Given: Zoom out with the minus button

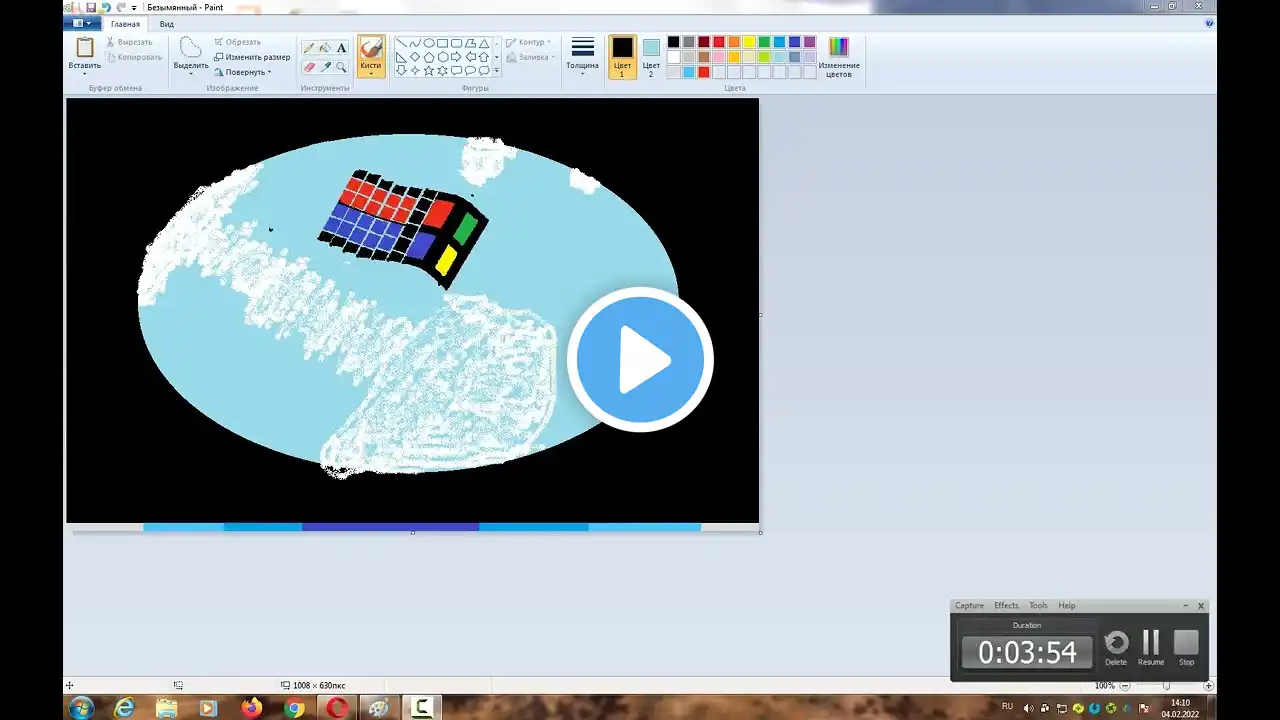Looking at the screenshot, I should pyautogui.click(x=1125, y=686).
